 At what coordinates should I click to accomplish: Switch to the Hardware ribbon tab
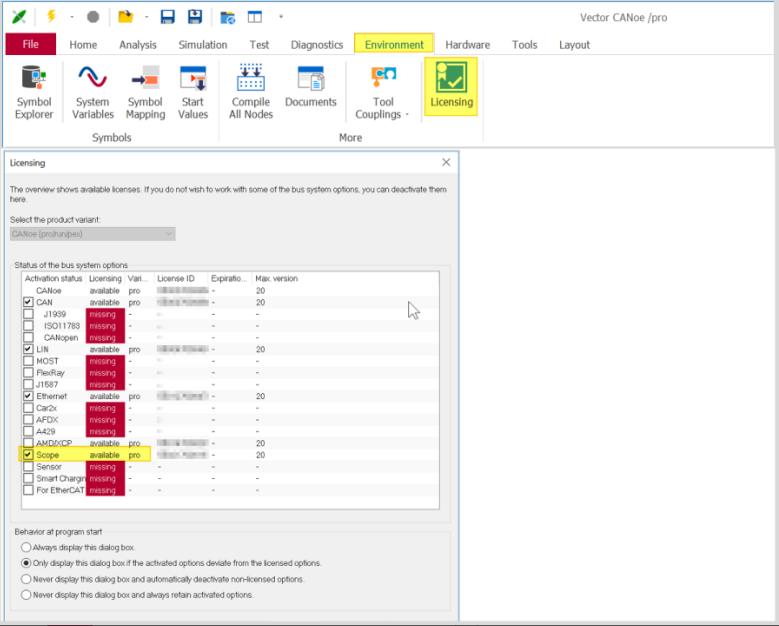(467, 45)
